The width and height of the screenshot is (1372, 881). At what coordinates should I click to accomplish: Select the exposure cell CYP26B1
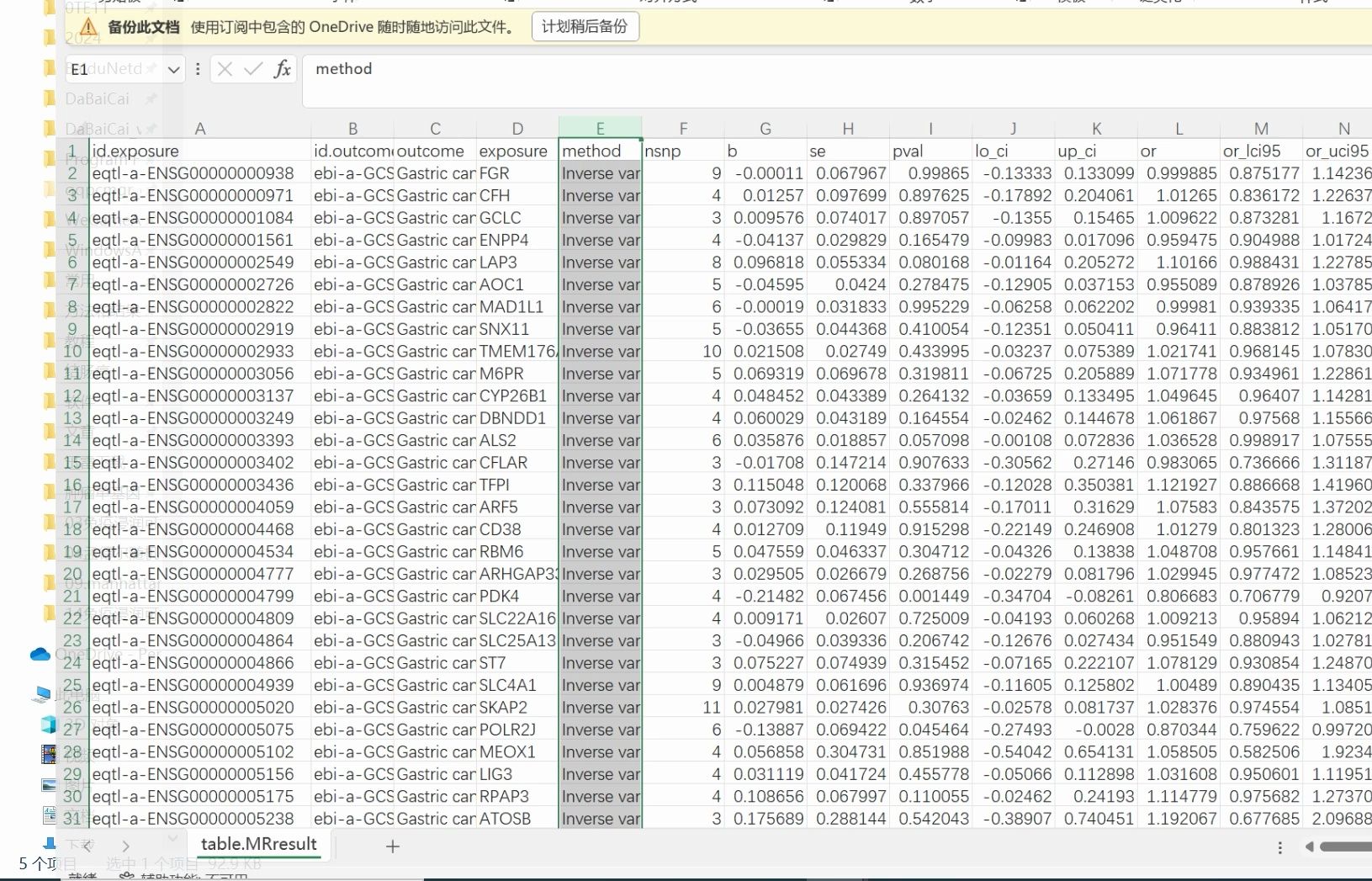coord(517,395)
